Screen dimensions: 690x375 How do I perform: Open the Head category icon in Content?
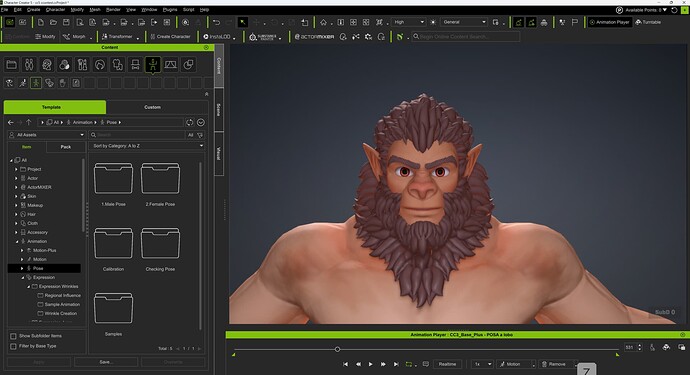tap(47, 65)
